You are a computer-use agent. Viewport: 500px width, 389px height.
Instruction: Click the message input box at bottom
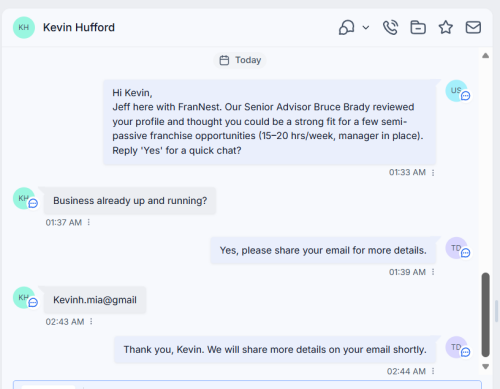click(247, 384)
